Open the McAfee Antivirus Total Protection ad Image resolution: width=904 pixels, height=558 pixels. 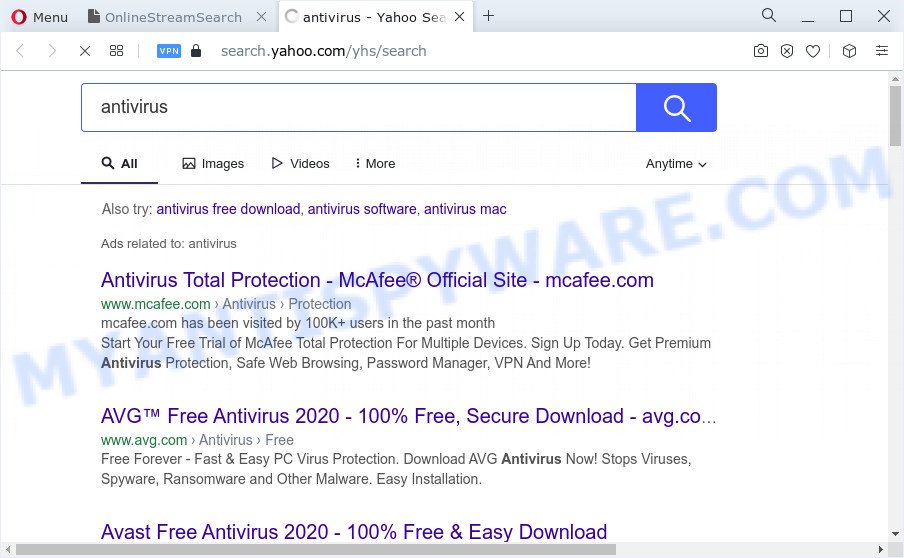coord(377,280)
